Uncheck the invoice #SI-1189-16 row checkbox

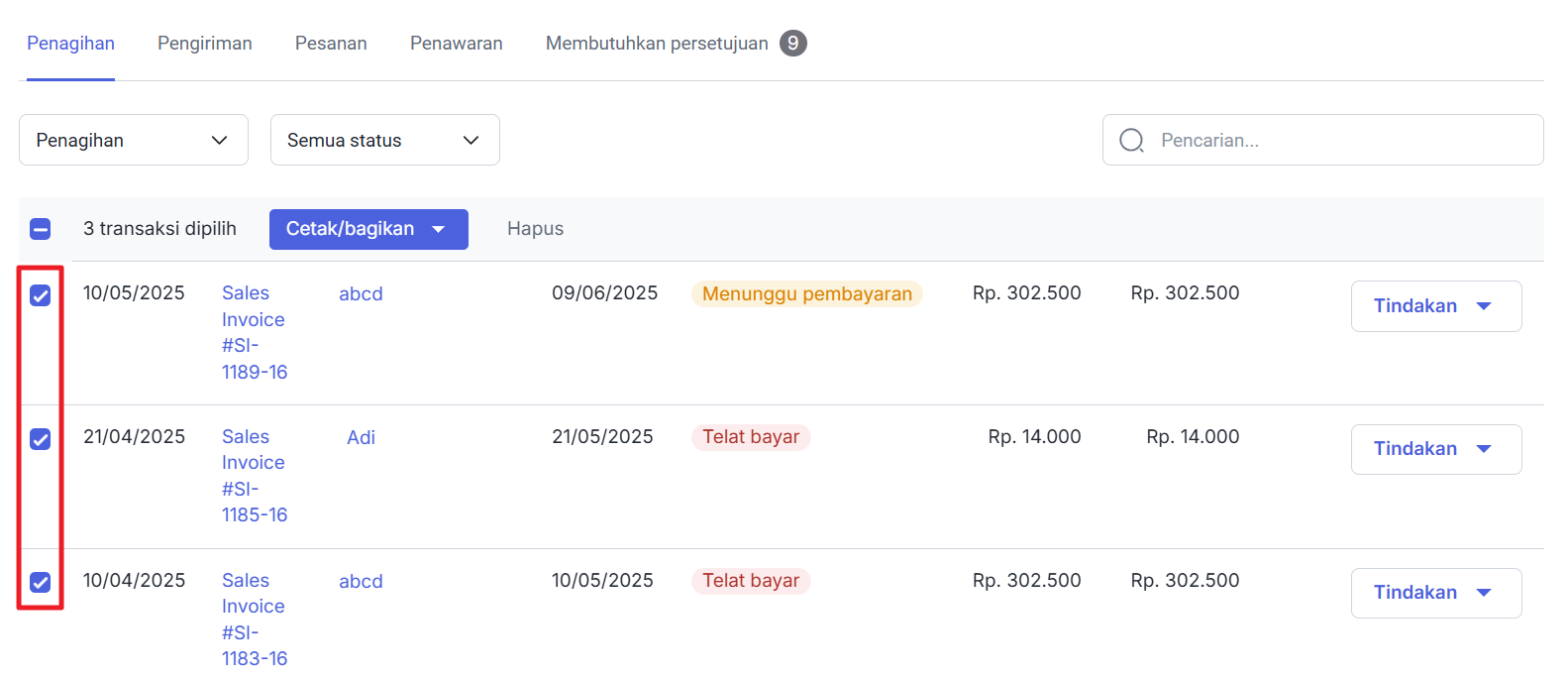[x=41, y=295]
